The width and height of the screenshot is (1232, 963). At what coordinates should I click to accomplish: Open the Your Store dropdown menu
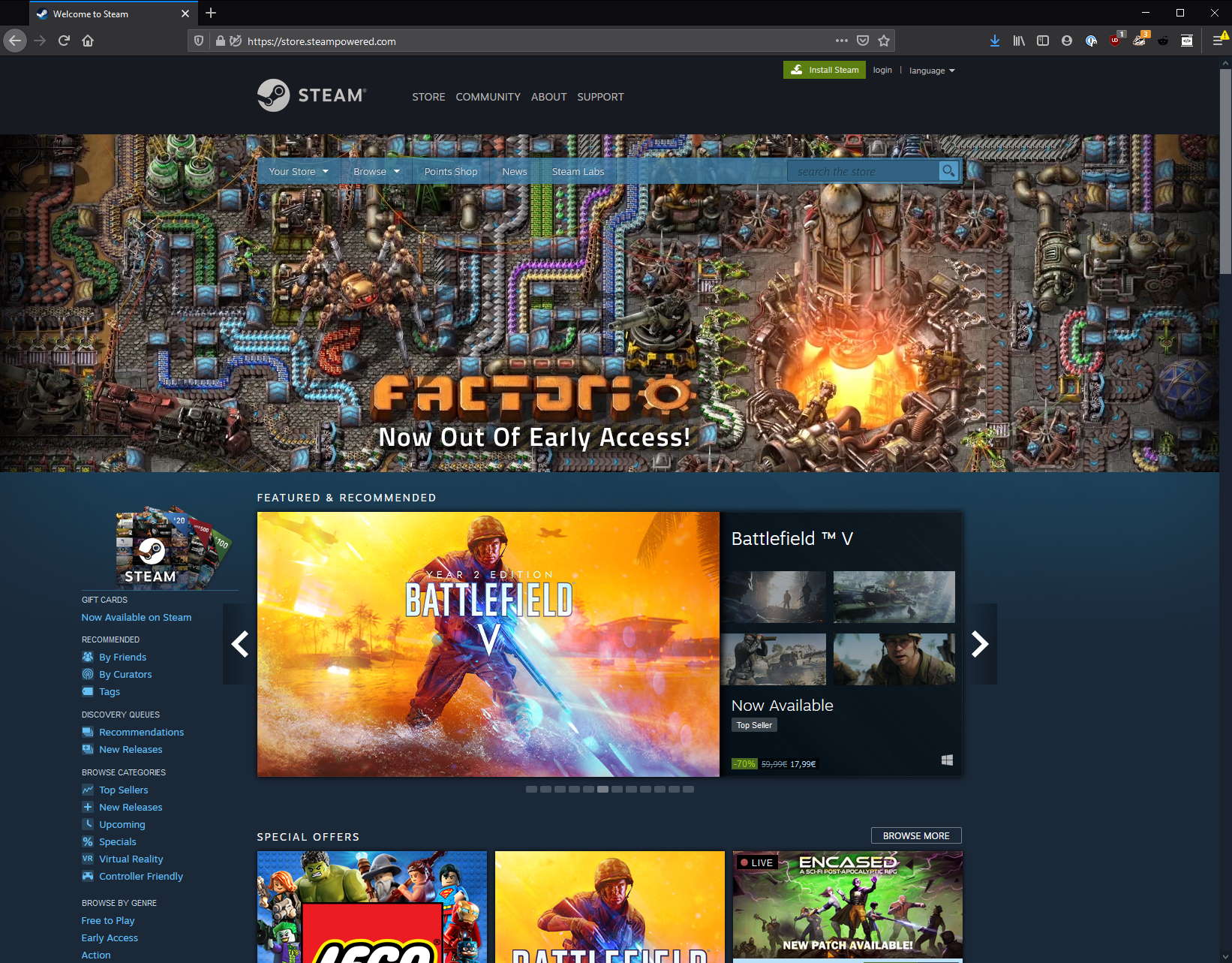tap(299, 172)
